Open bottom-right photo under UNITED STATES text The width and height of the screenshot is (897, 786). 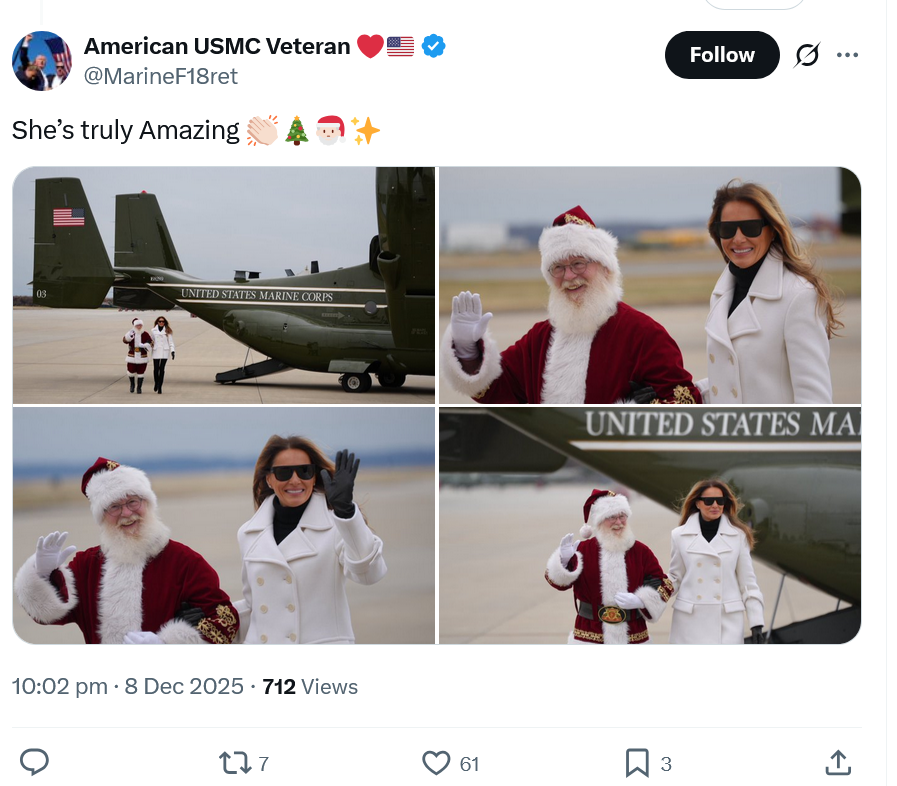[649, 525]
